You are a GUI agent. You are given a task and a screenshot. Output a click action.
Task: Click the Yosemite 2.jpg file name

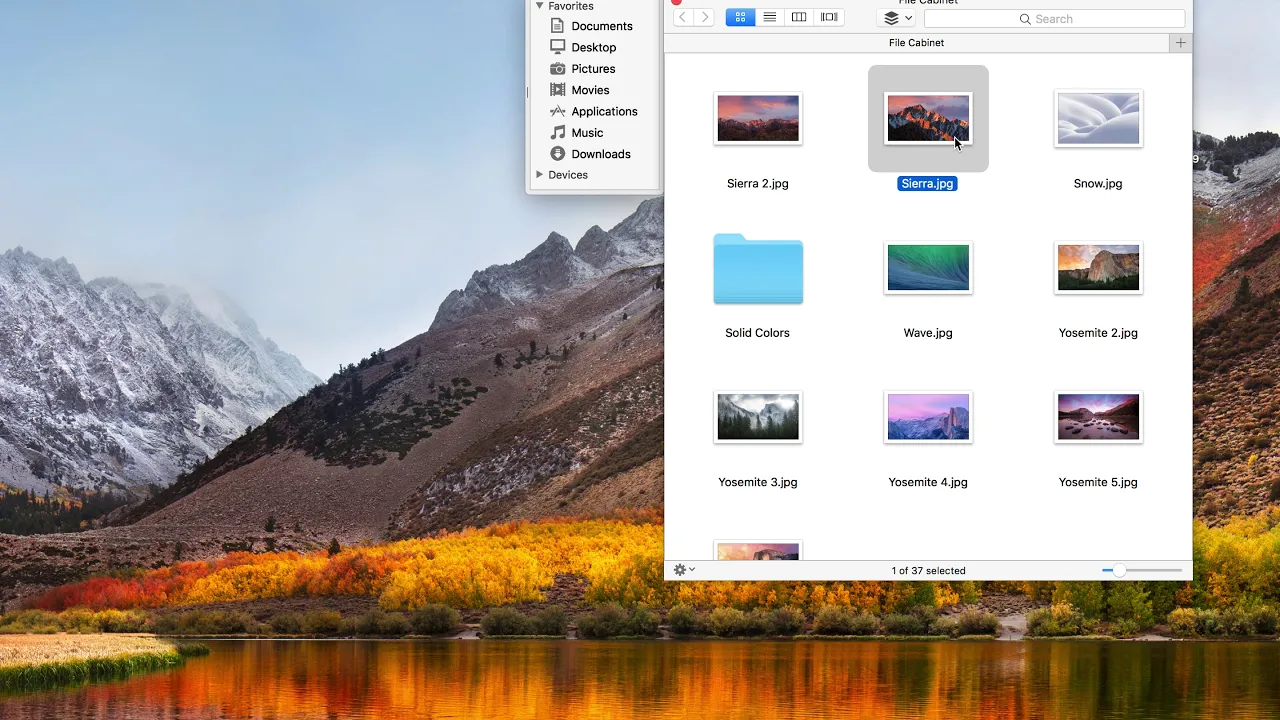[x=1098, y=333]
